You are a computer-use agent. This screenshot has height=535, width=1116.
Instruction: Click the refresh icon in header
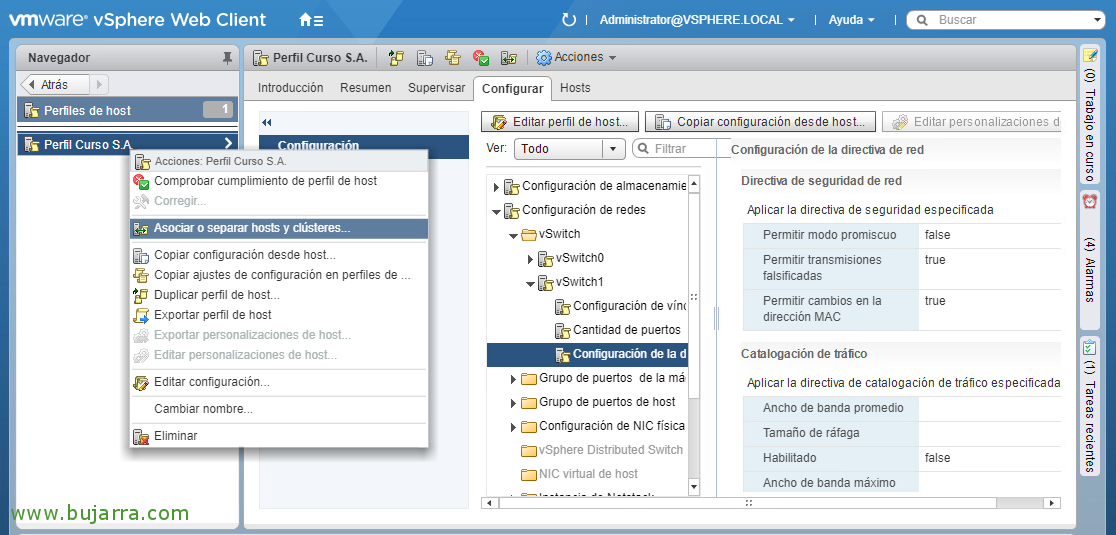569,20
